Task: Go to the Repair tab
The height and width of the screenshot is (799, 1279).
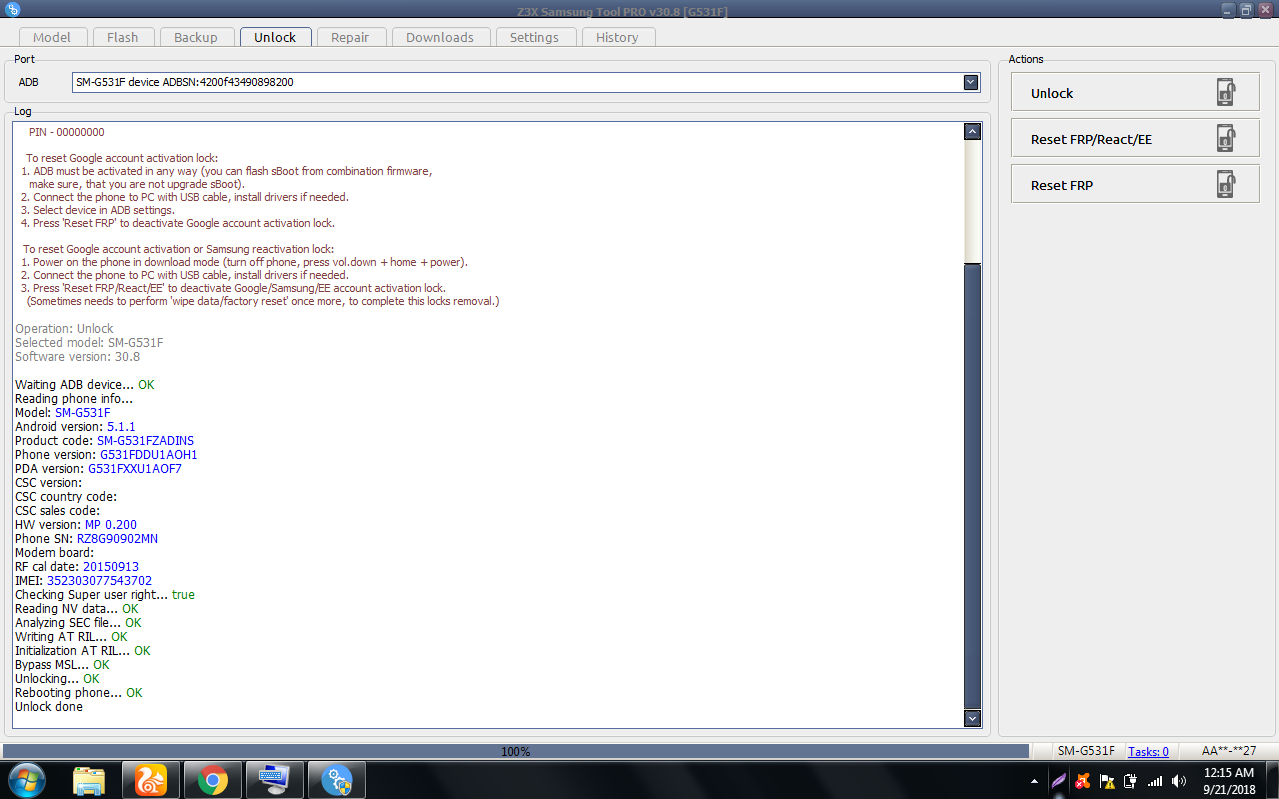Action: 350,37
